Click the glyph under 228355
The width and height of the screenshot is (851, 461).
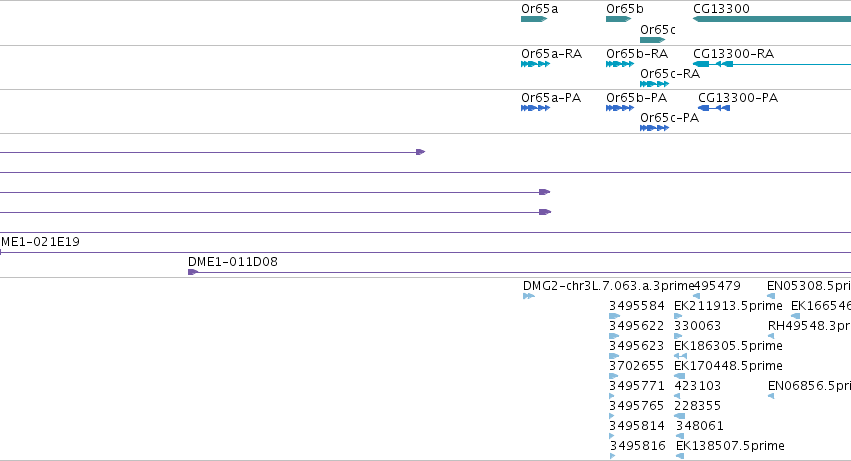pyautogui.click(x=679, y=416)
